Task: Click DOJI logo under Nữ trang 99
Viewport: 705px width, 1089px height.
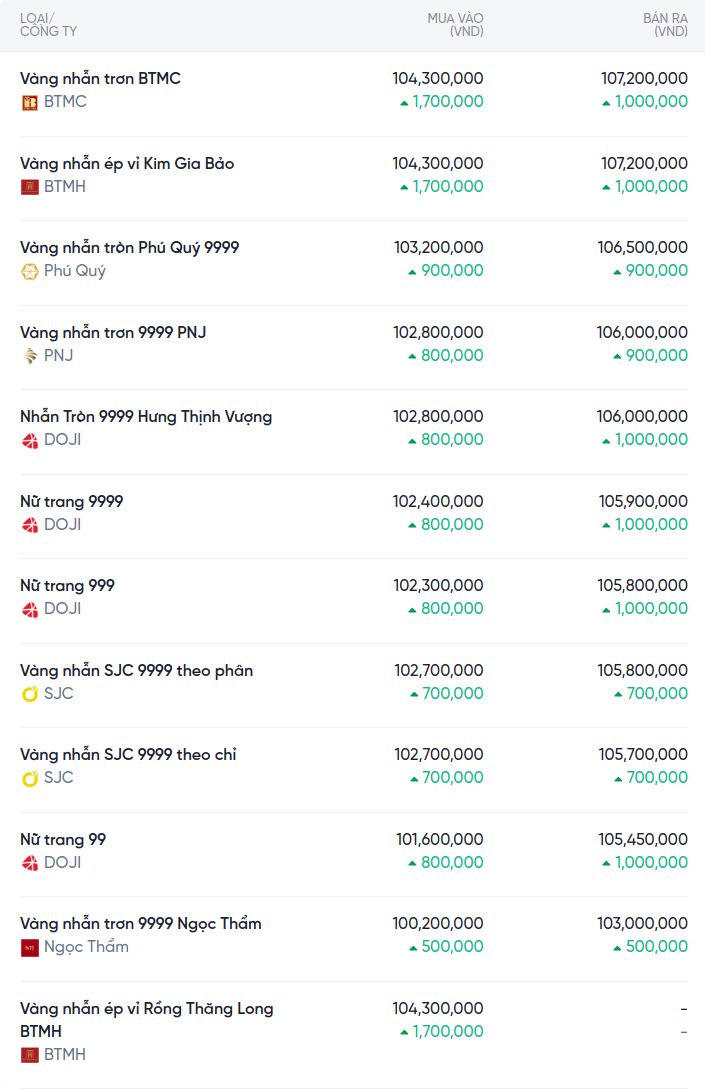Action: tap(29, 863)
